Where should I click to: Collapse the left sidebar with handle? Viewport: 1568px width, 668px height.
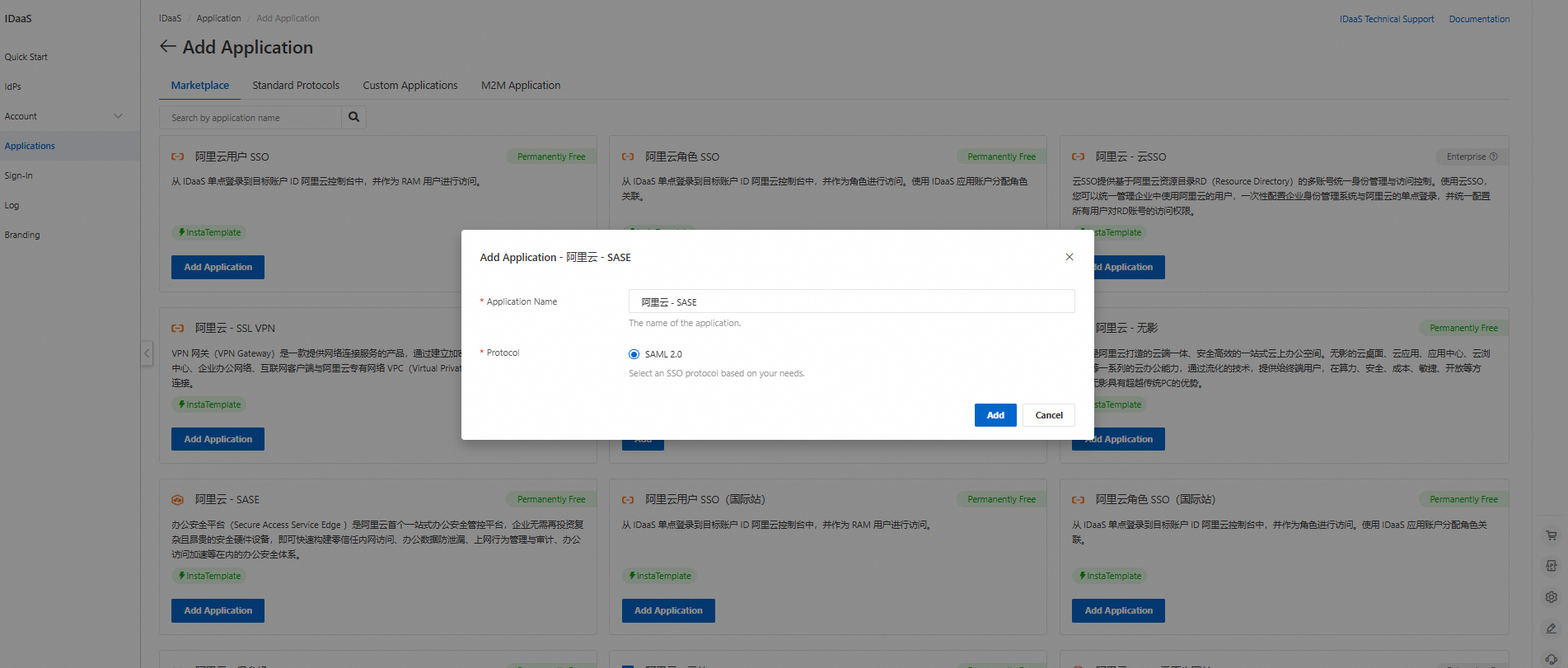tap(147, 353)
